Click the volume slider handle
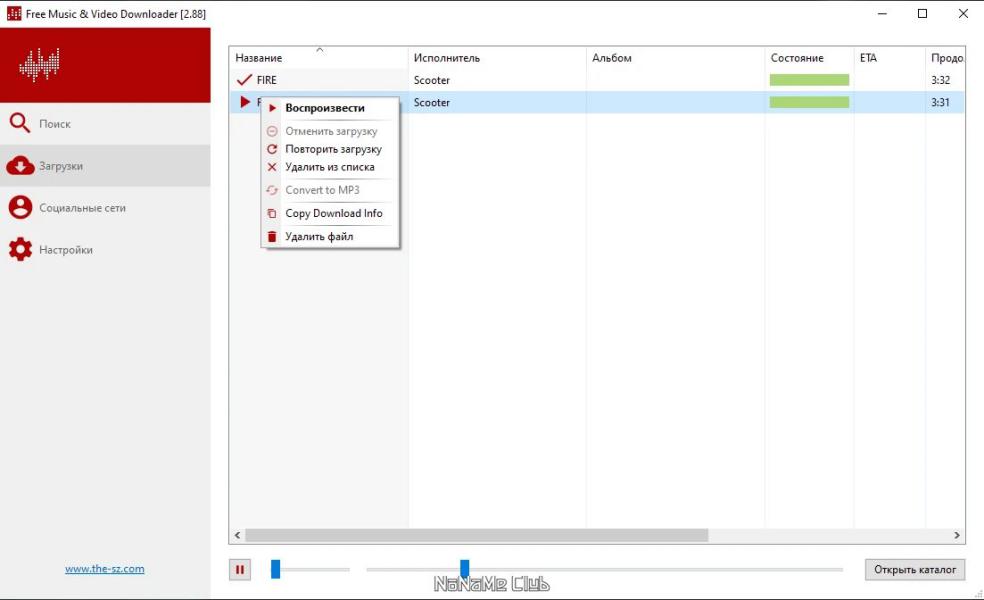The image size is (984, 600). (275, 569)
